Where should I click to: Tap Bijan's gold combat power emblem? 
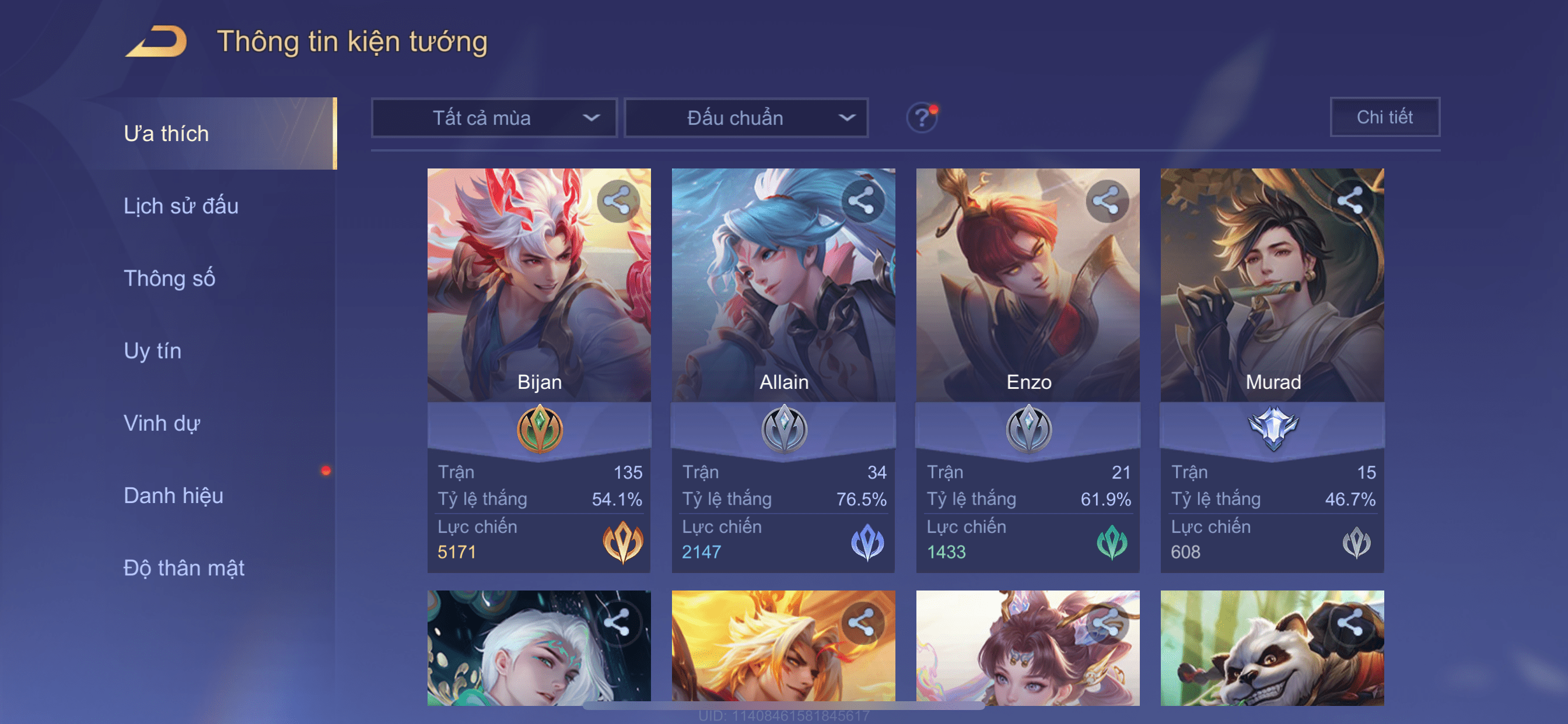[x=622, y=542]
